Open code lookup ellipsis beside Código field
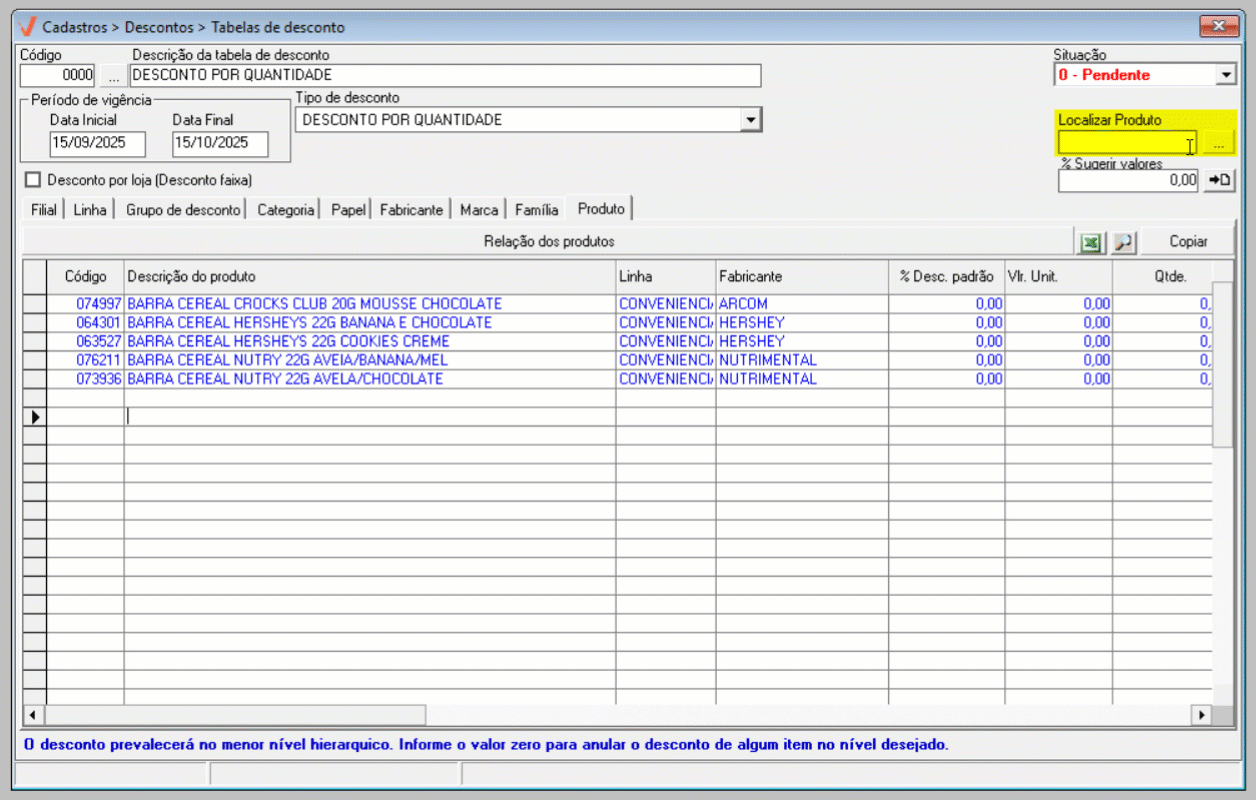Image resolution: width=1256 pixels, height=800 pixels. pyautogui.click(x=113, y=75)
